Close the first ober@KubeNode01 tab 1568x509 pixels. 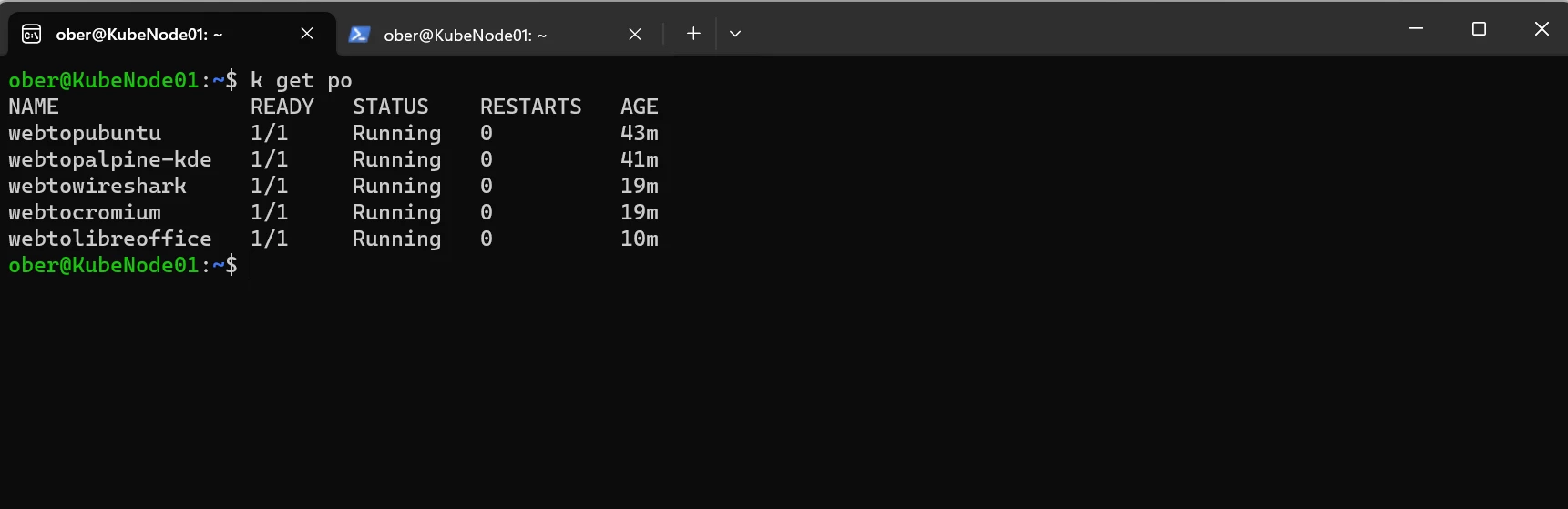[x=307, y=34]
